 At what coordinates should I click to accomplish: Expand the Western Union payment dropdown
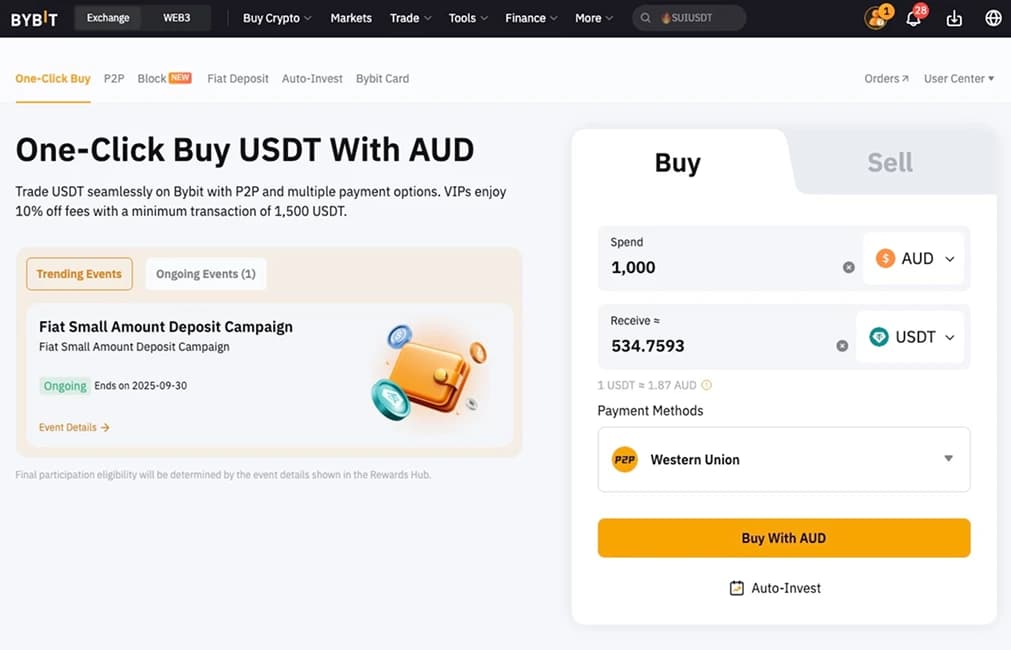947,459
